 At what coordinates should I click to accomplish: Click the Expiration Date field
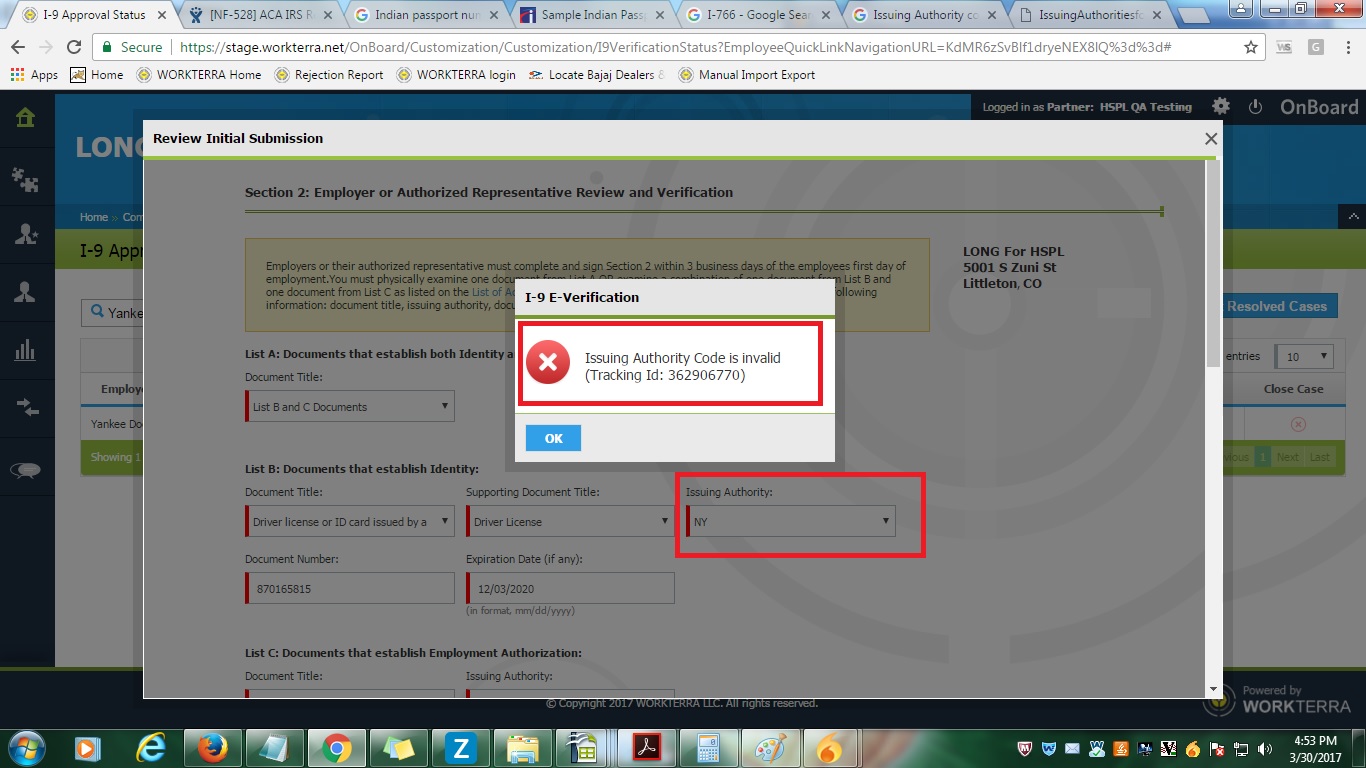570,589
